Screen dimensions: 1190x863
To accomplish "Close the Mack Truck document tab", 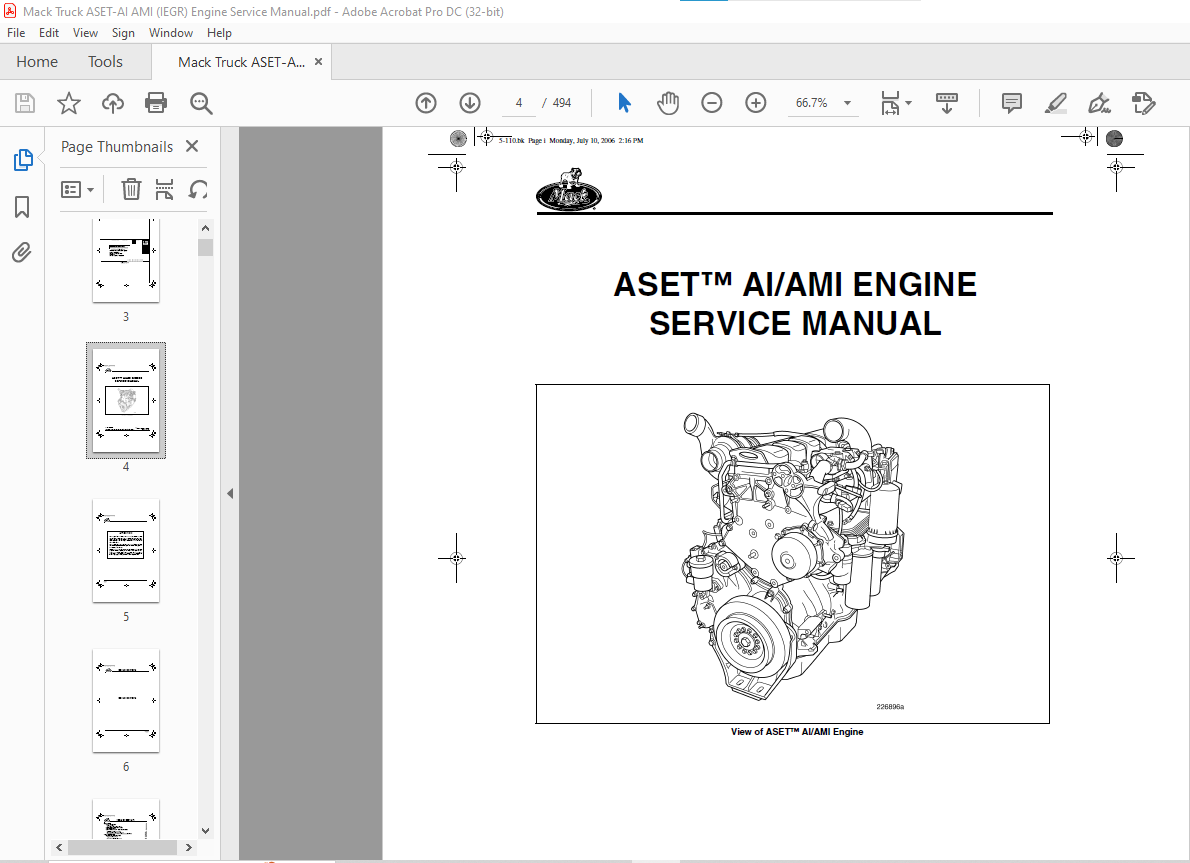I will pyautogui.click(x=319, y=61).
